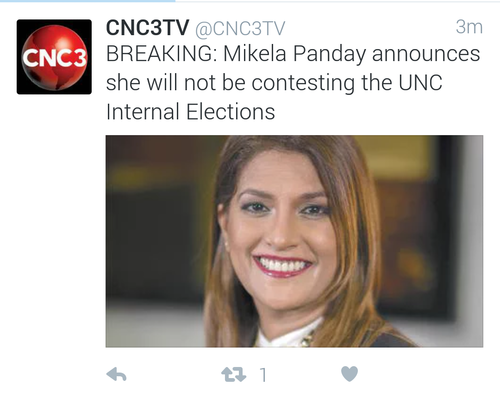Like the tweet with the heart icon

tap(350, 374)
